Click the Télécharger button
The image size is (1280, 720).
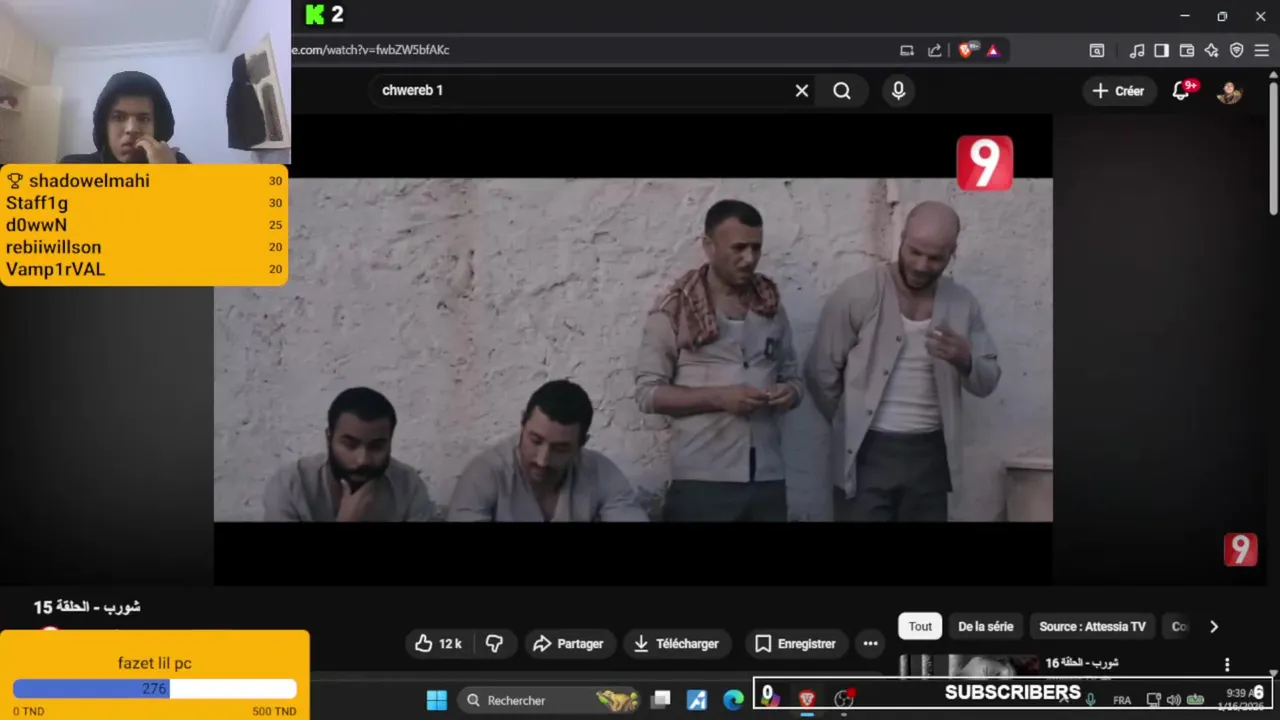coord(676,644)
